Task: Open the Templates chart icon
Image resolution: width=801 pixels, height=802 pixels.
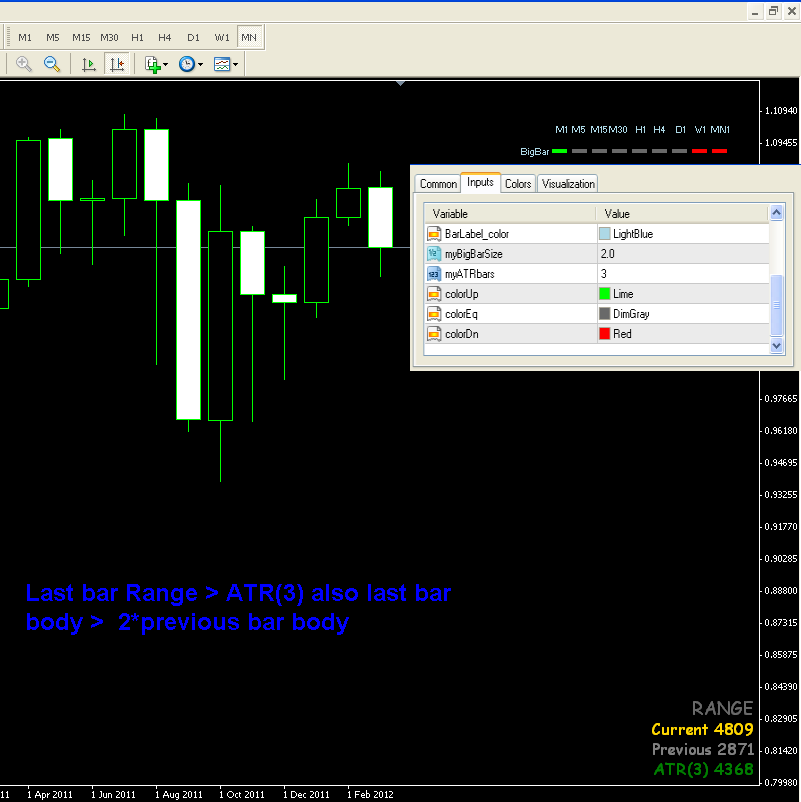Action: click(222, 64)
